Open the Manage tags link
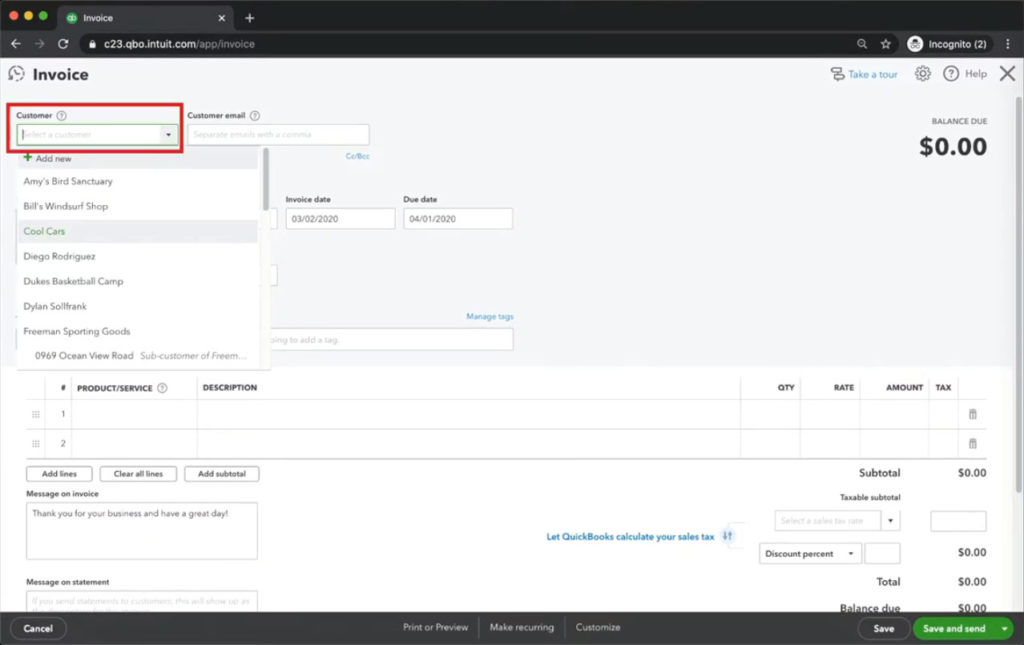The height and width of the screenshot is (645, 1024). coord(490,317)
